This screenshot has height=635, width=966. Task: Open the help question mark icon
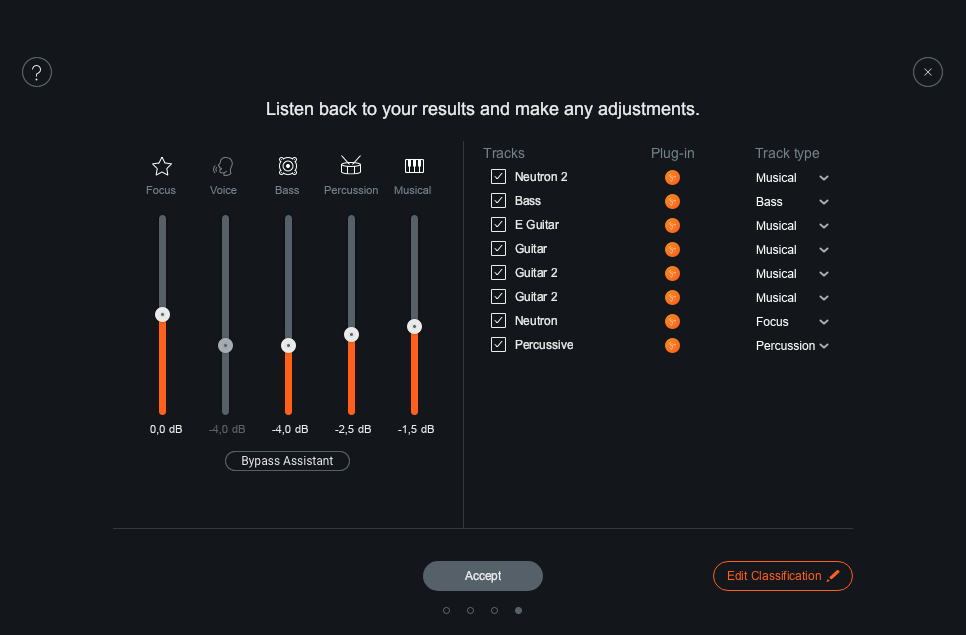pyautogui.click(x=37, y=72)
